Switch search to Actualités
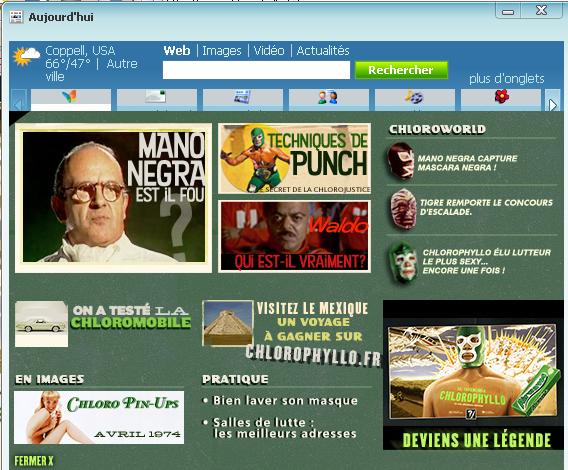Image resolution: width=568 pixels, height=470 pixels. 323,50
